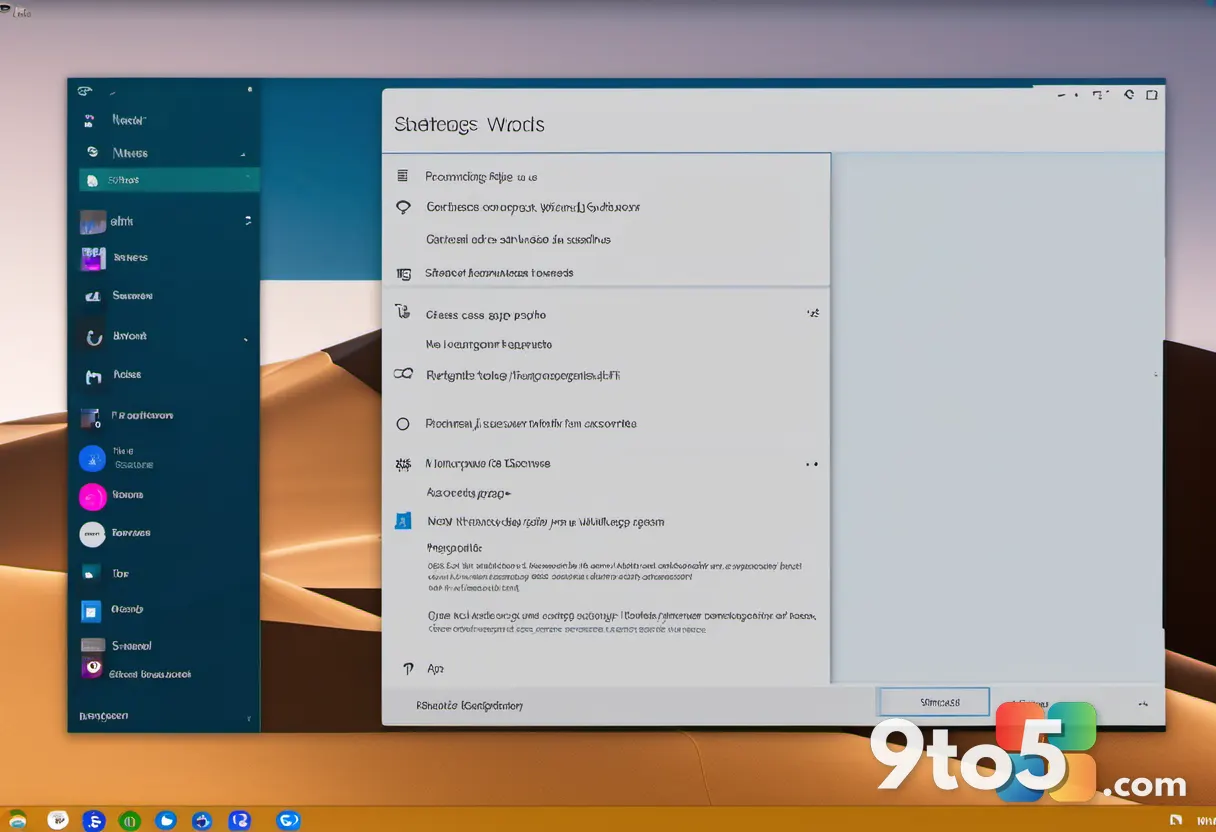Click the blue circle icon in sidebar
The width and height of the screenshot is (1216, 832).
pyautogui.click(x=92, y=458)
